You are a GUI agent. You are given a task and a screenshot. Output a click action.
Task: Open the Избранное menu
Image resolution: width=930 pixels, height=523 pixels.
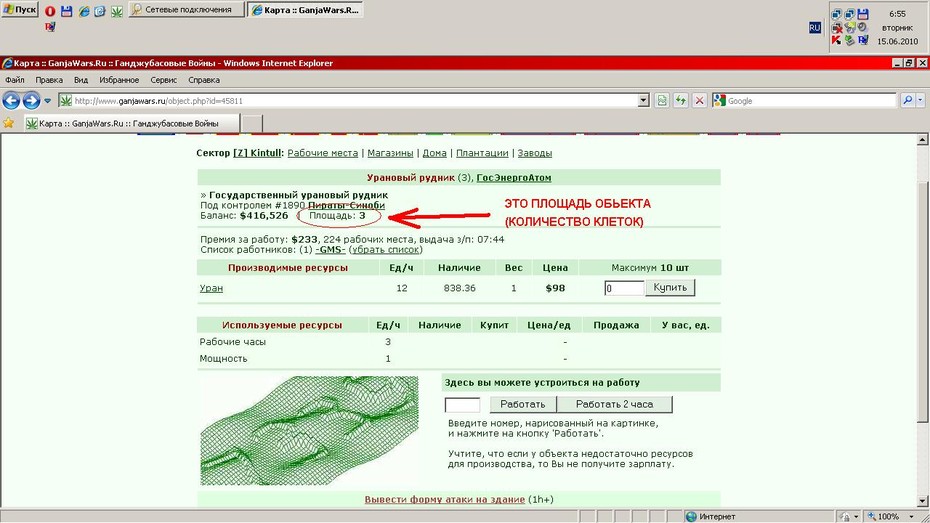tap(119, 79)
